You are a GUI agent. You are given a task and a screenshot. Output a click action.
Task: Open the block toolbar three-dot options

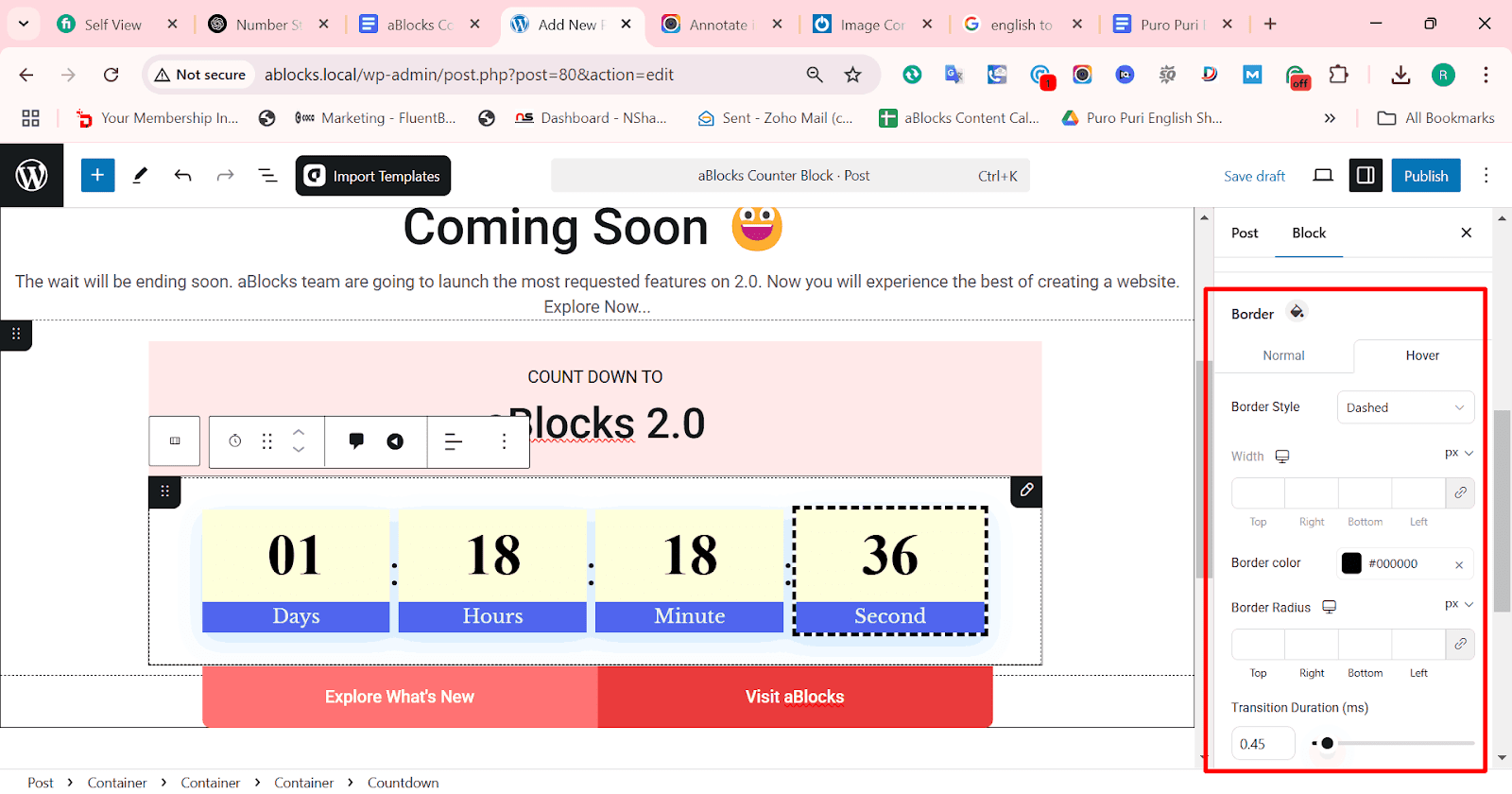[x=504, y=441]
